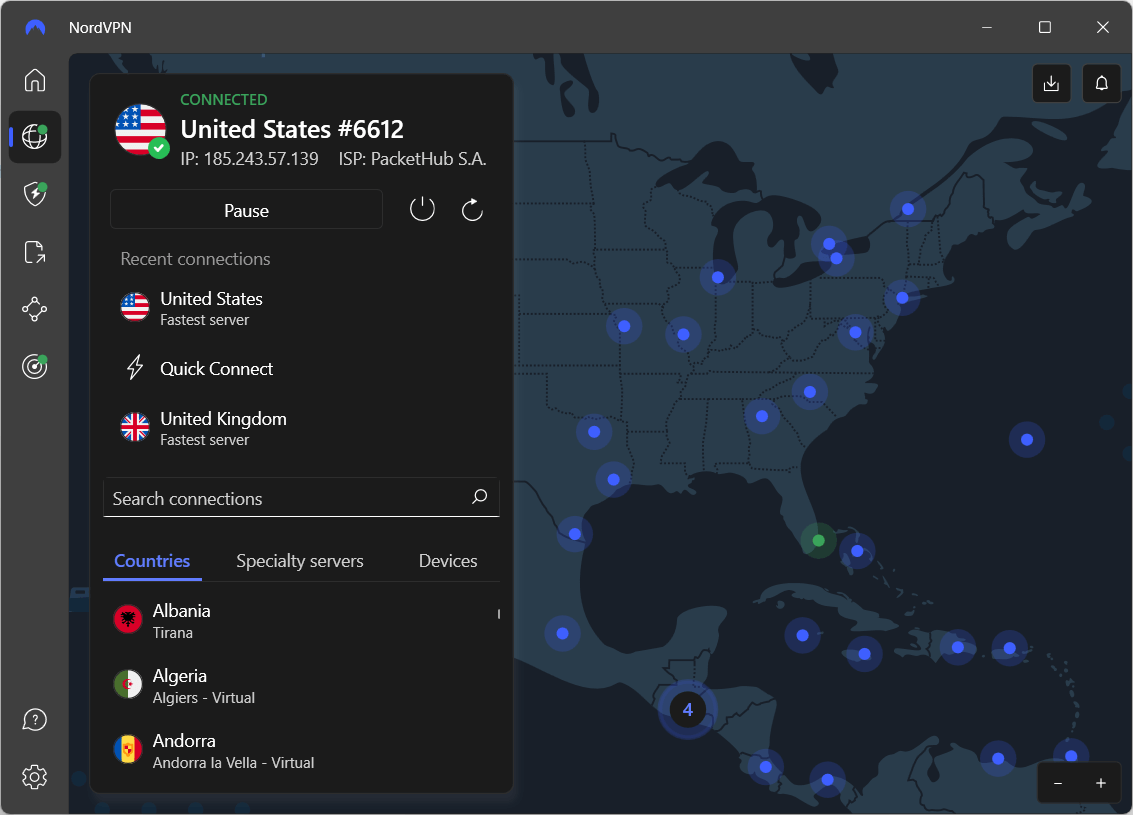The height and width of the screenshot is (815, 1133).
Task: Click the disconnect power icon
Action: pyautogui.click(x=422, y=210)
